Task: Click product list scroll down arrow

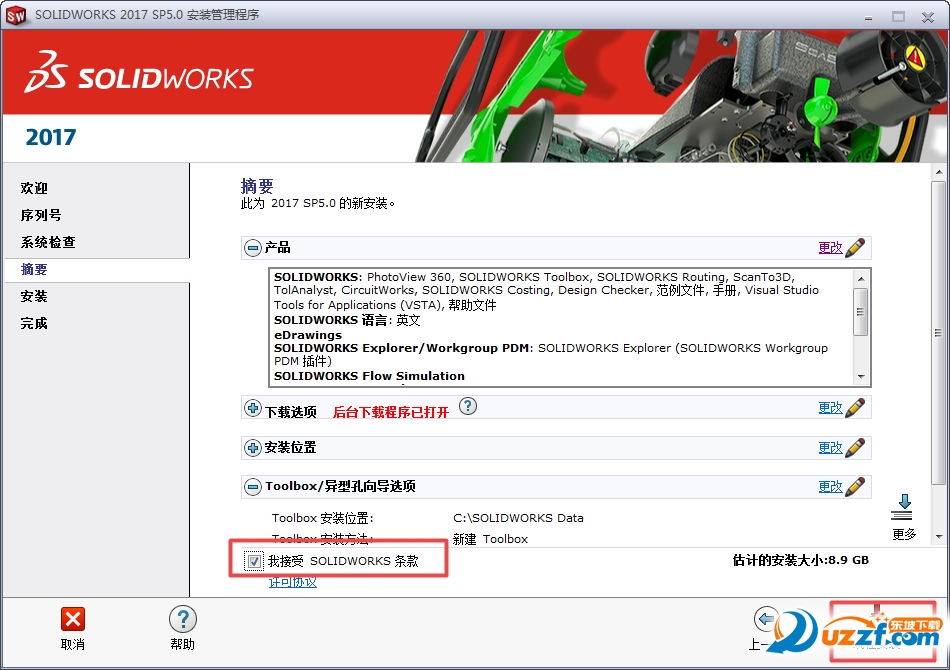Action: pos(860,377)
